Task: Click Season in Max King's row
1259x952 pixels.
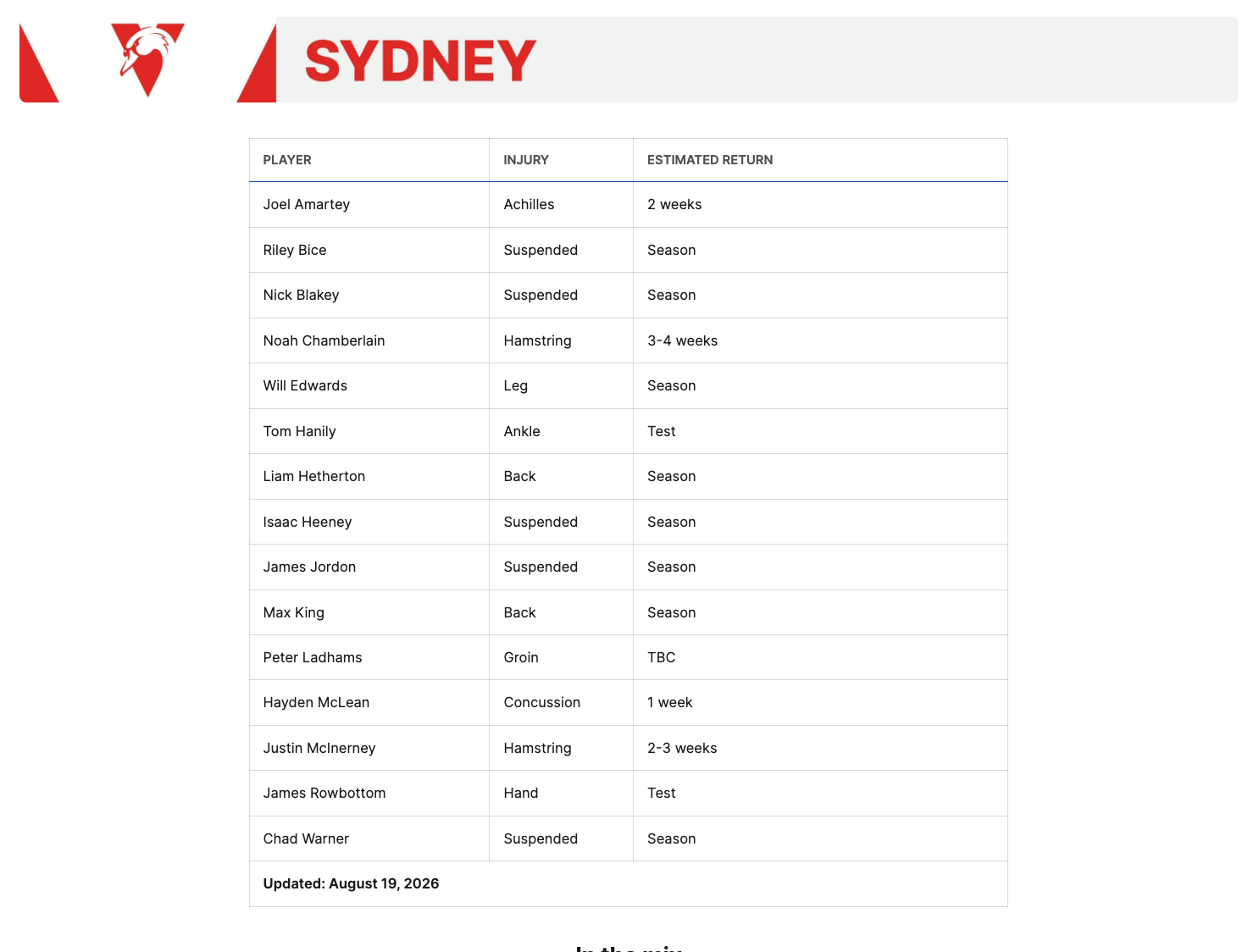Action: pos(672,612)
